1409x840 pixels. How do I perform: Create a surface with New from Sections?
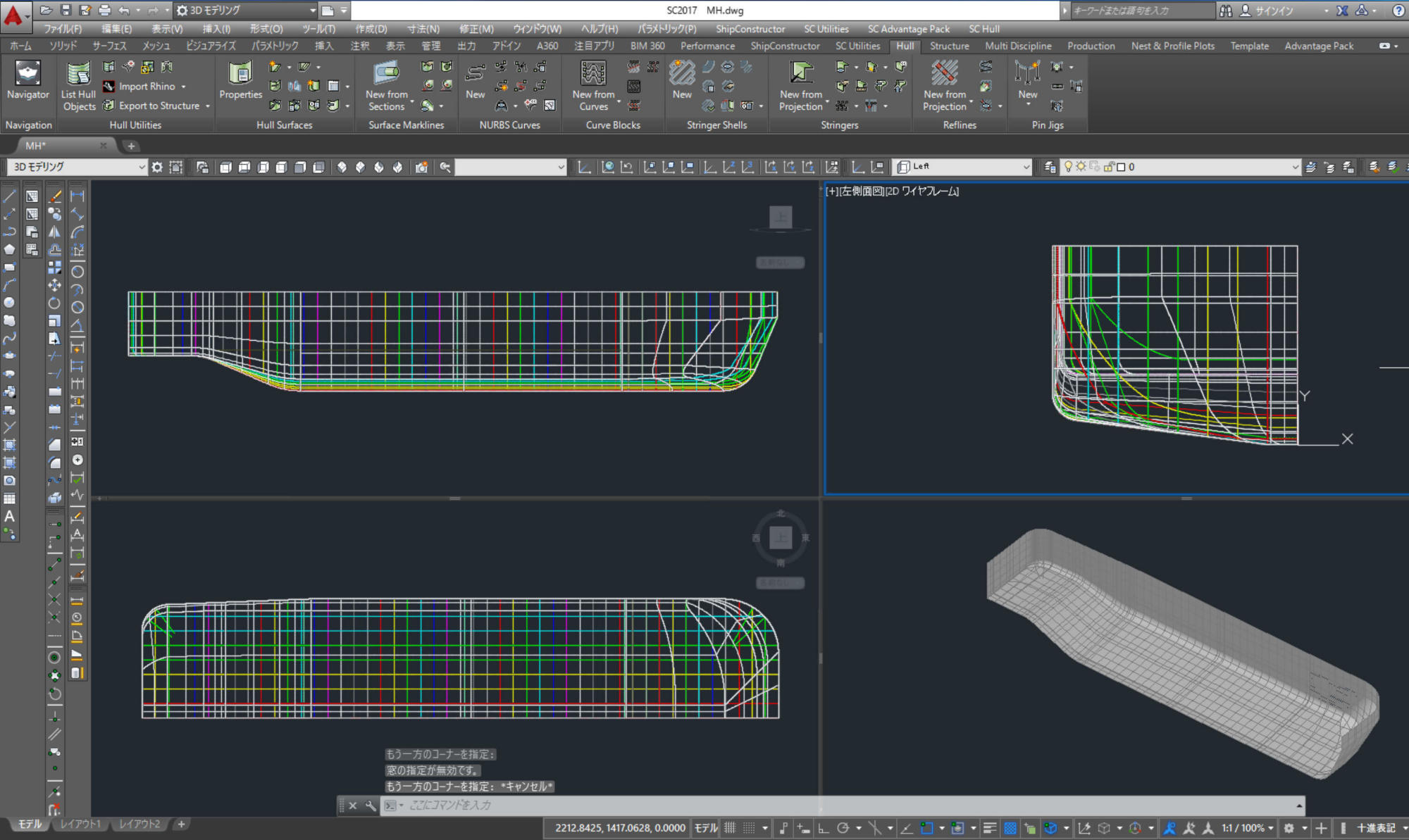point(385,84)
